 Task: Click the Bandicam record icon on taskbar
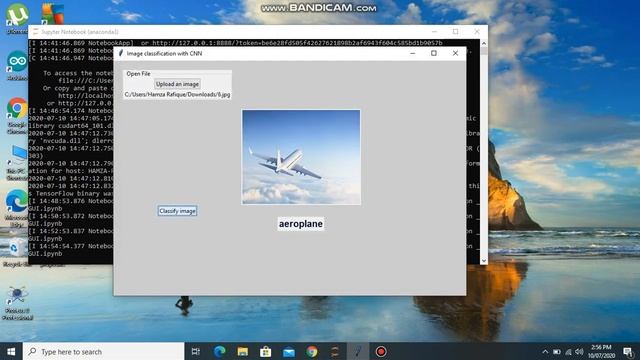[x=381, y=351]
